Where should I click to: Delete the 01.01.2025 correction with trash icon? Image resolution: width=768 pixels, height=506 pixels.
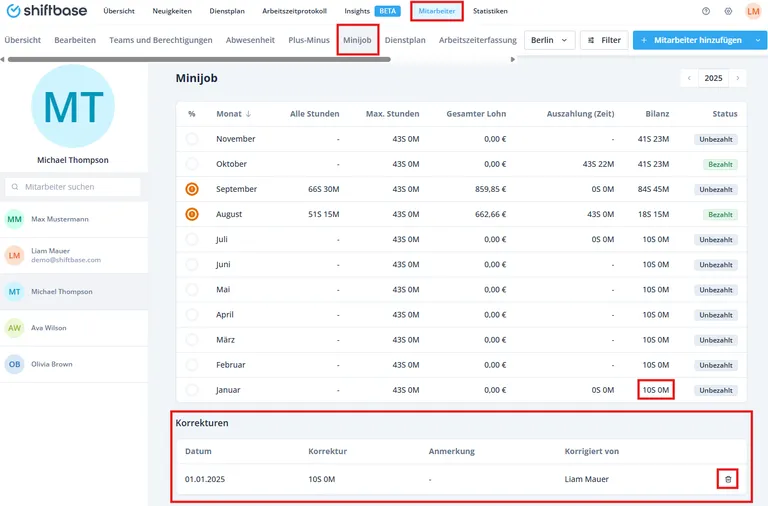click(728, 479)
